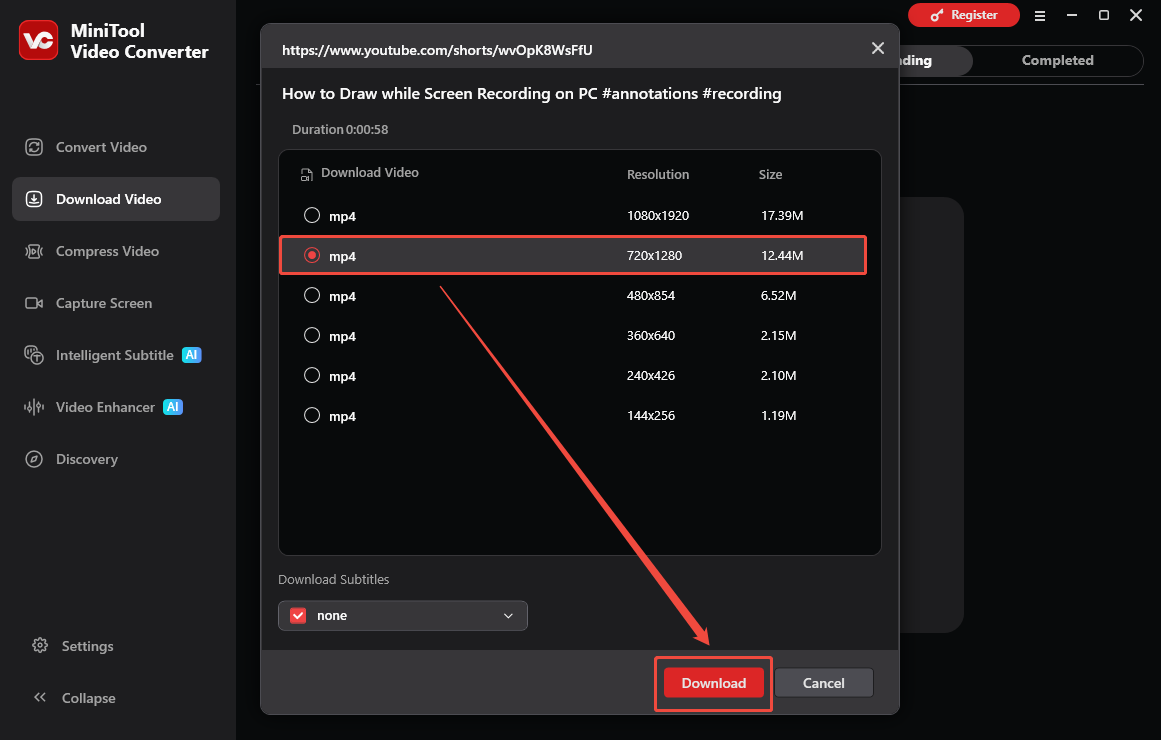The image size is (1161, 740).
Task: Open the hamburger menu icon in title bar
Action: tap(1040, 16)
